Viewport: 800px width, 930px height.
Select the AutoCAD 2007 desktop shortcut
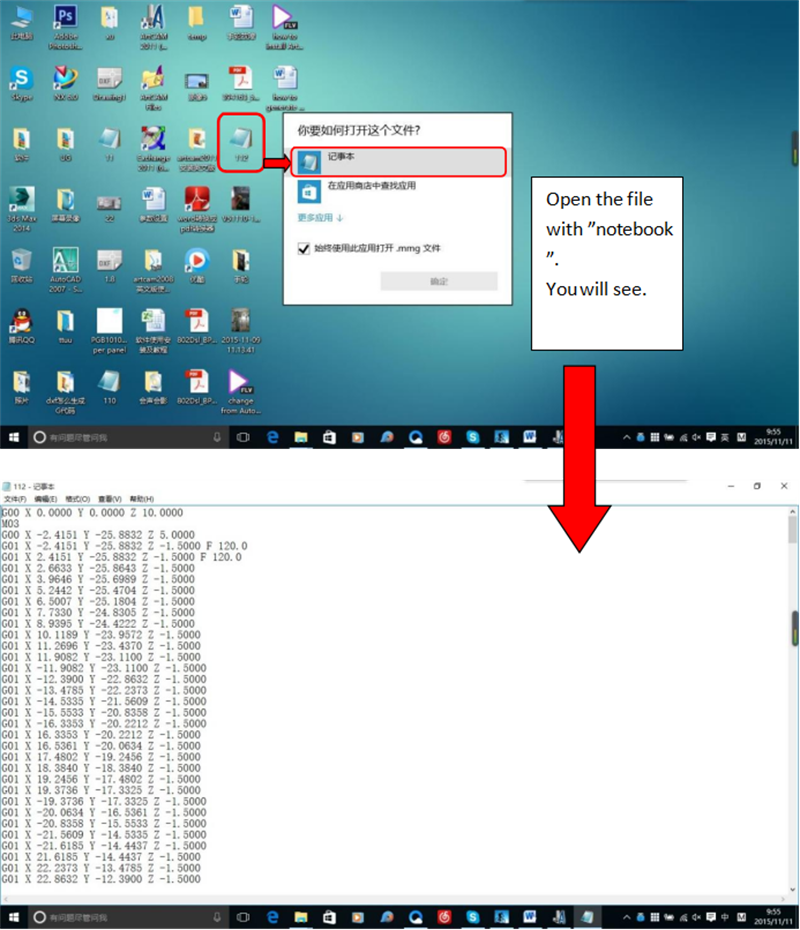[x=65, y=263]
